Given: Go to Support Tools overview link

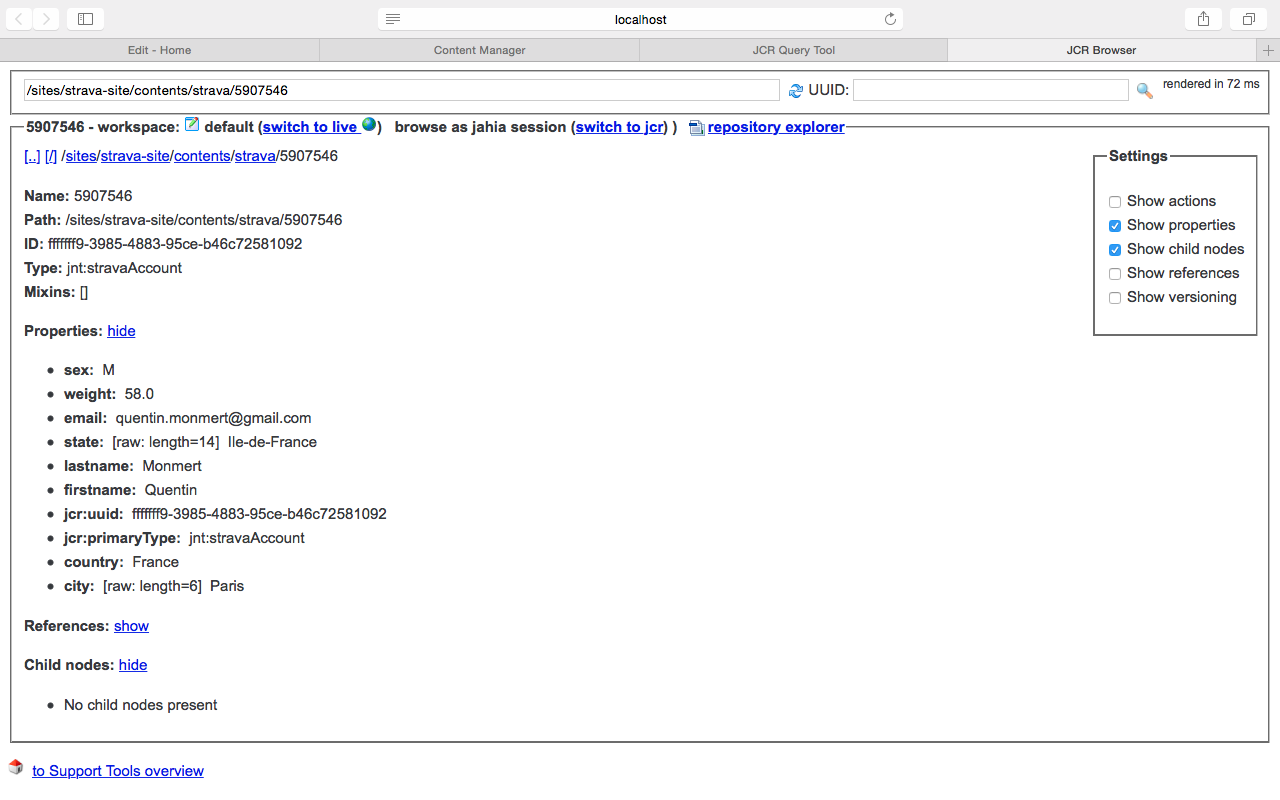Looking at the screenshot, I should (118, 771).
